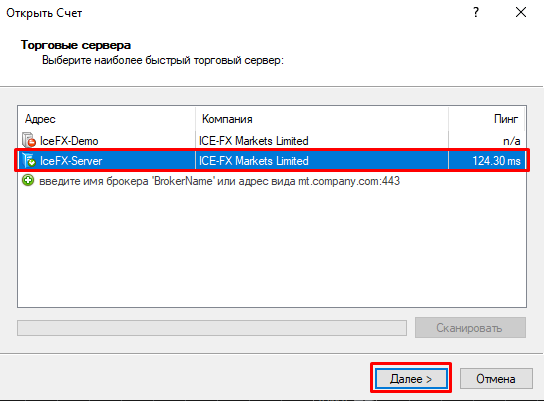The image size is (544, 401).
Task: Click the company cell of IceFX-Demo row
Action: [x=254, y=141]
